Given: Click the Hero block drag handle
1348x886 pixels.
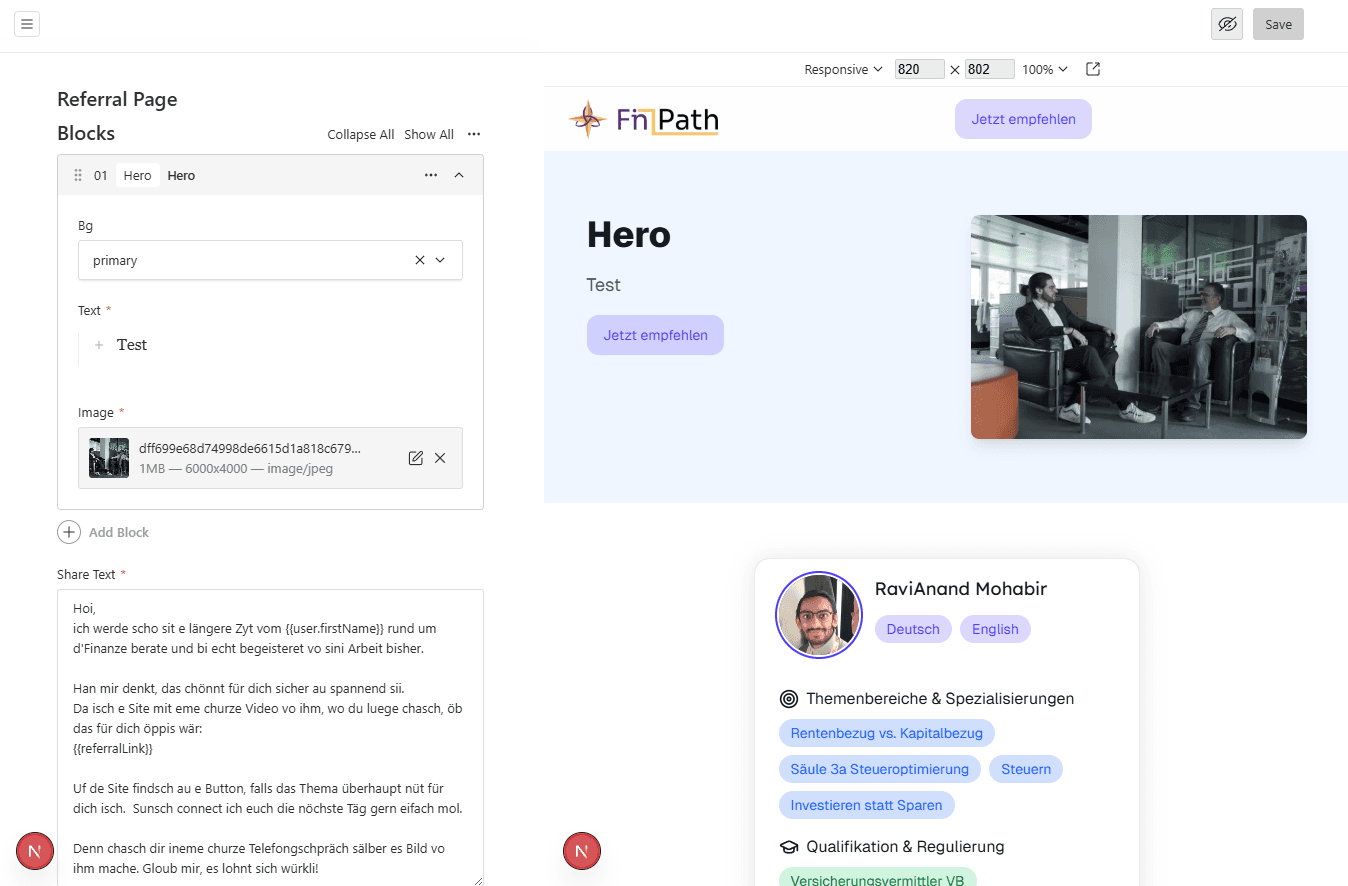Looking at the screenshot, I should click(77, 175).
